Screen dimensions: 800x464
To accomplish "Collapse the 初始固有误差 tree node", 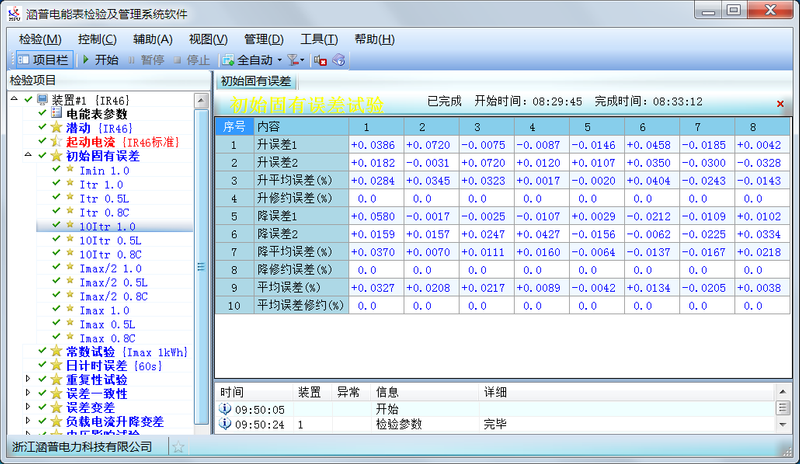I will [x=28, y=157].
